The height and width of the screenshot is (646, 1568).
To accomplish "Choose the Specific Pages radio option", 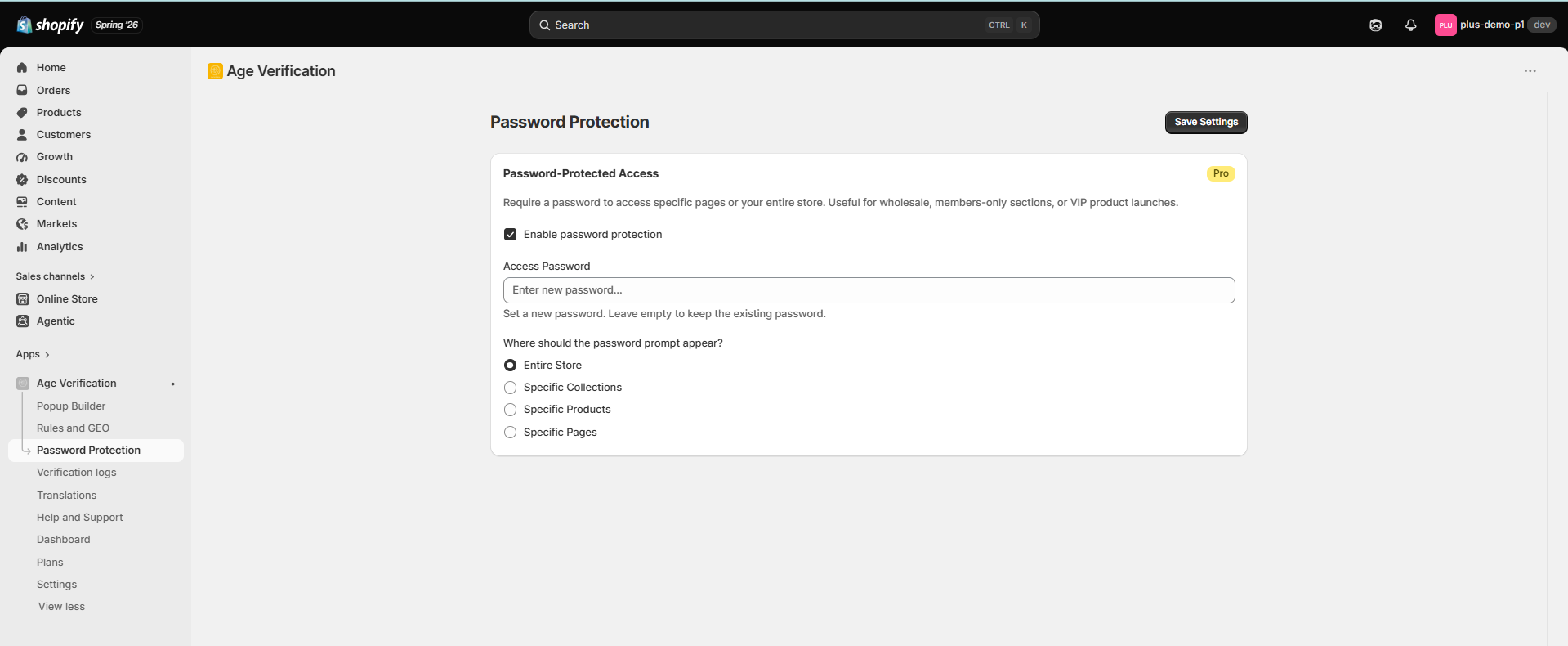I will coord(510,432).
